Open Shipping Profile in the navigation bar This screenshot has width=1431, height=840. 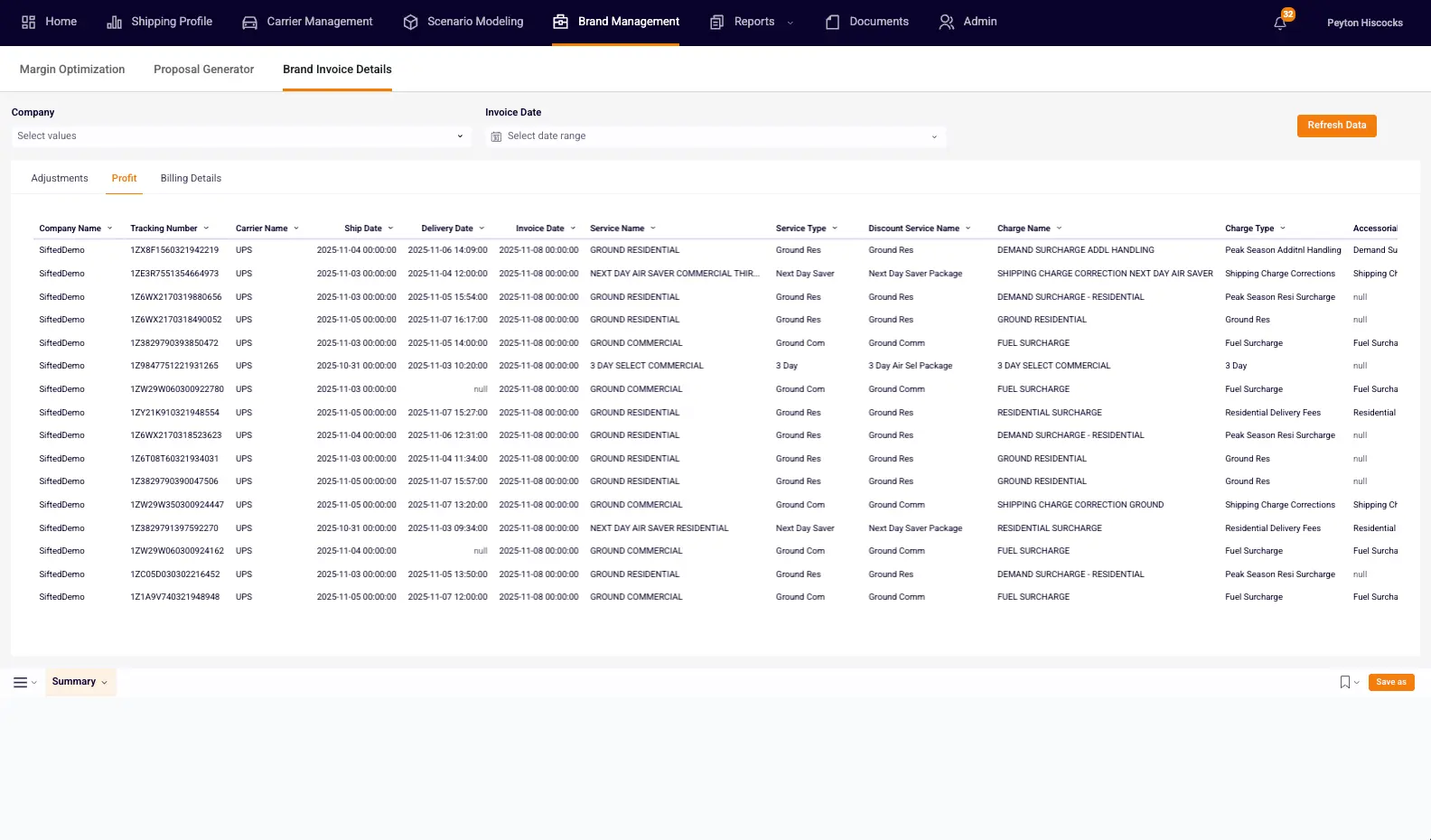(160, 22)
